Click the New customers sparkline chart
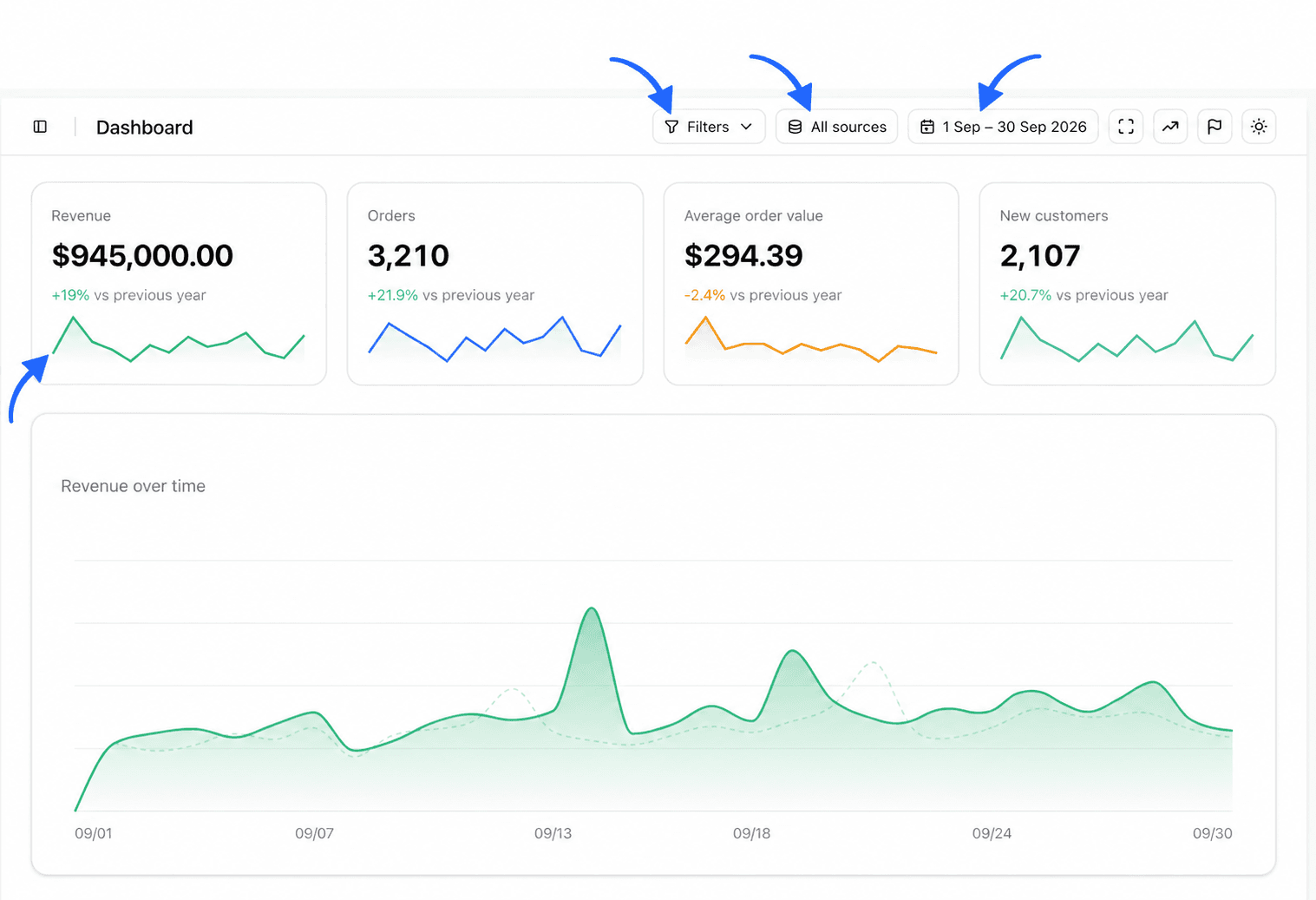The image size is (1316, 900). pyautogui.click(x=1127, y=339)
